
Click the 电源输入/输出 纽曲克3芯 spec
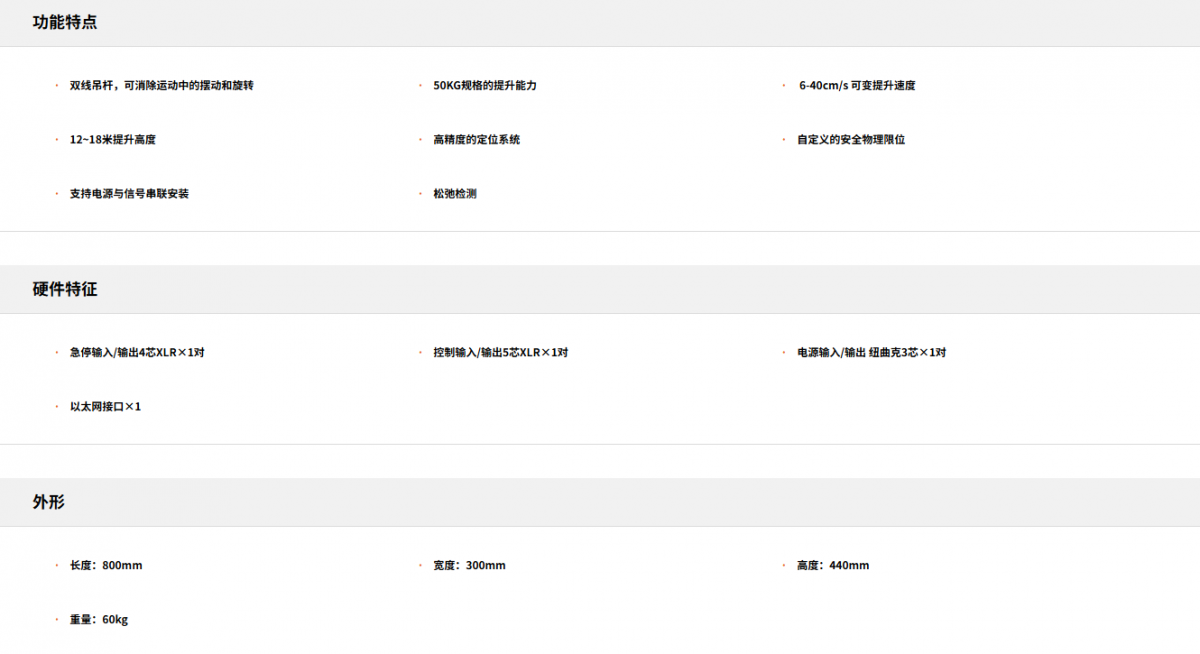[x=871, y=353]
